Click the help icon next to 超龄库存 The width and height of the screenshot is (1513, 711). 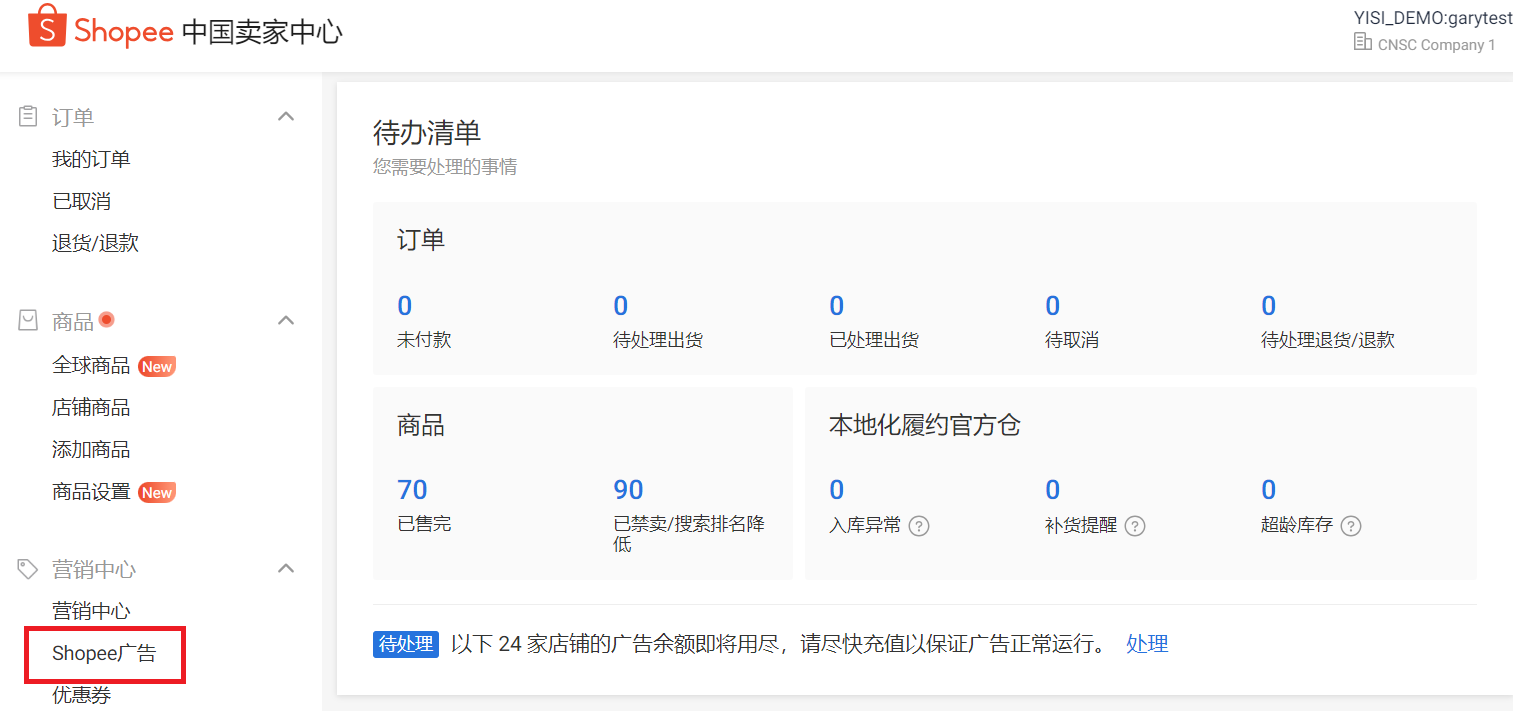(1351, 526)
